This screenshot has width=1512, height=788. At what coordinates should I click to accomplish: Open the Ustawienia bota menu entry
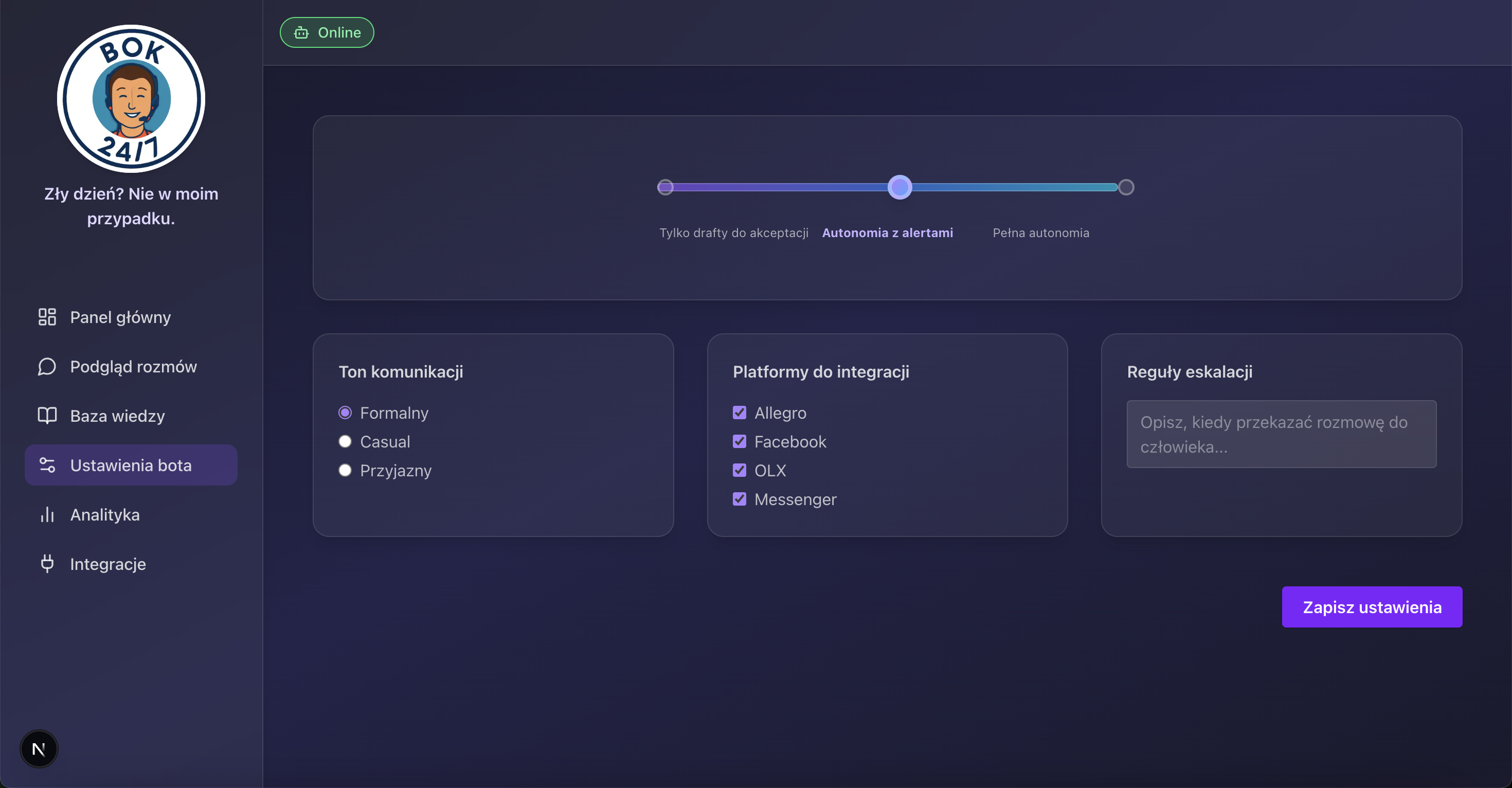coord(130,464)
